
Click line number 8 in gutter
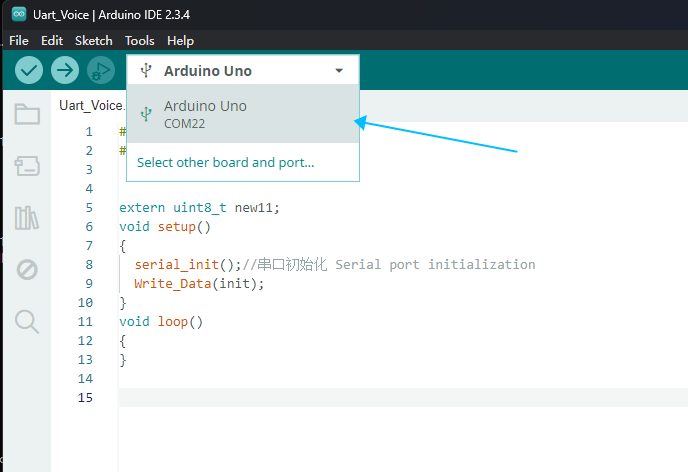coord(89,265)
